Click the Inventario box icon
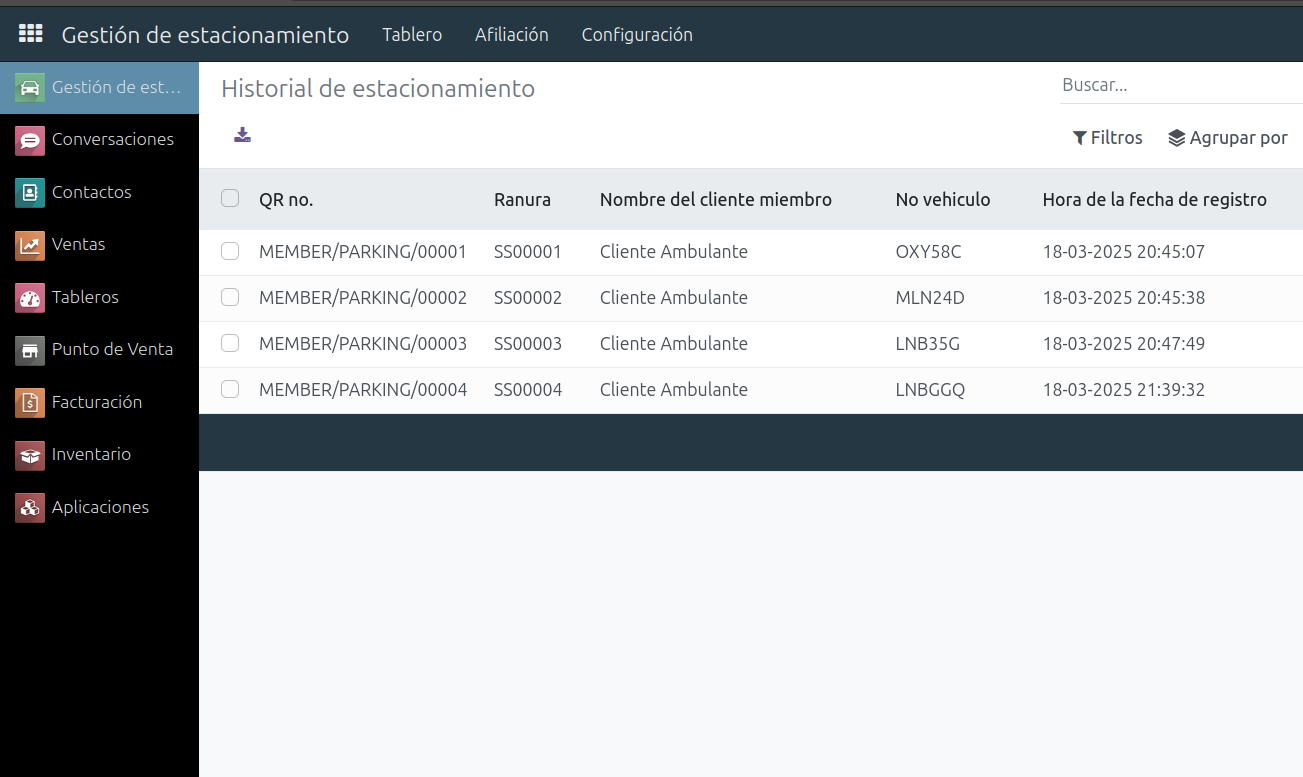The height and width of the screenshot is (777, 1303). 30,455
